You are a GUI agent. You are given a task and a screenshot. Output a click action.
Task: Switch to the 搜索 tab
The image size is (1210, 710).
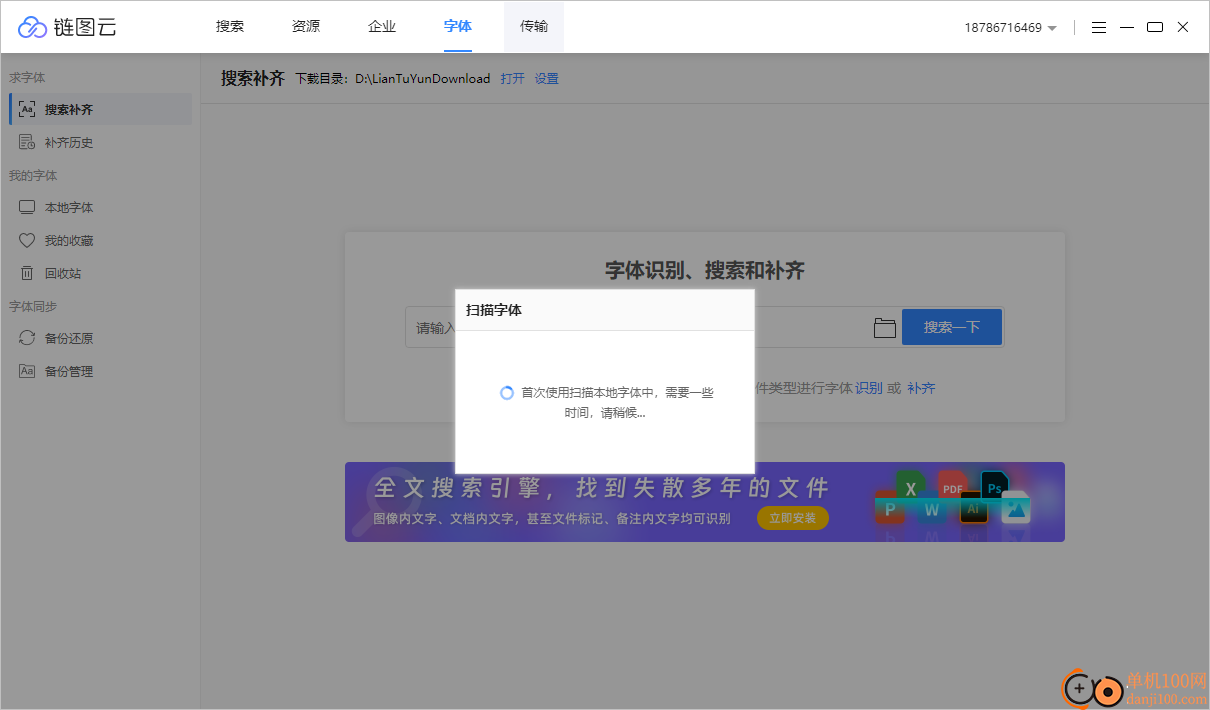click(x=229, y=26)
